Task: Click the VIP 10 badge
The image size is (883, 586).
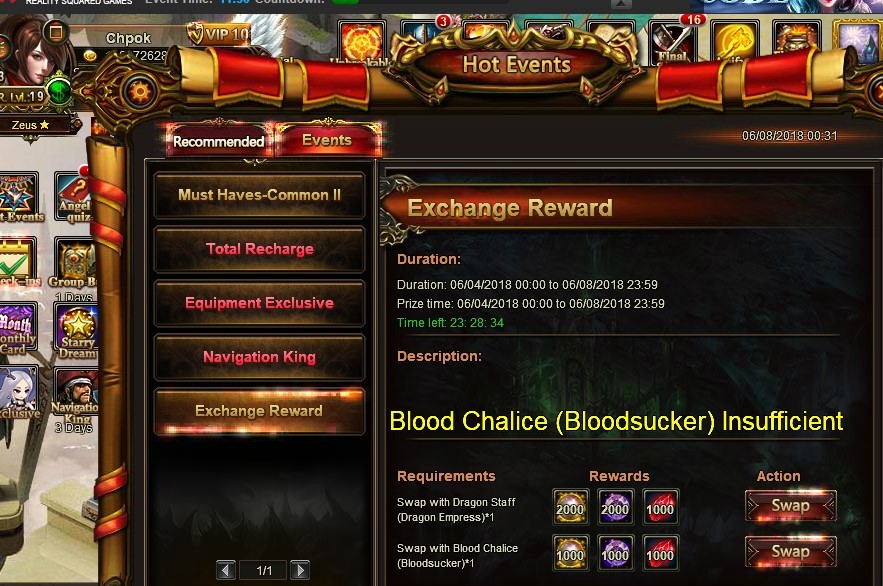Action: click(x=220, y=35)
